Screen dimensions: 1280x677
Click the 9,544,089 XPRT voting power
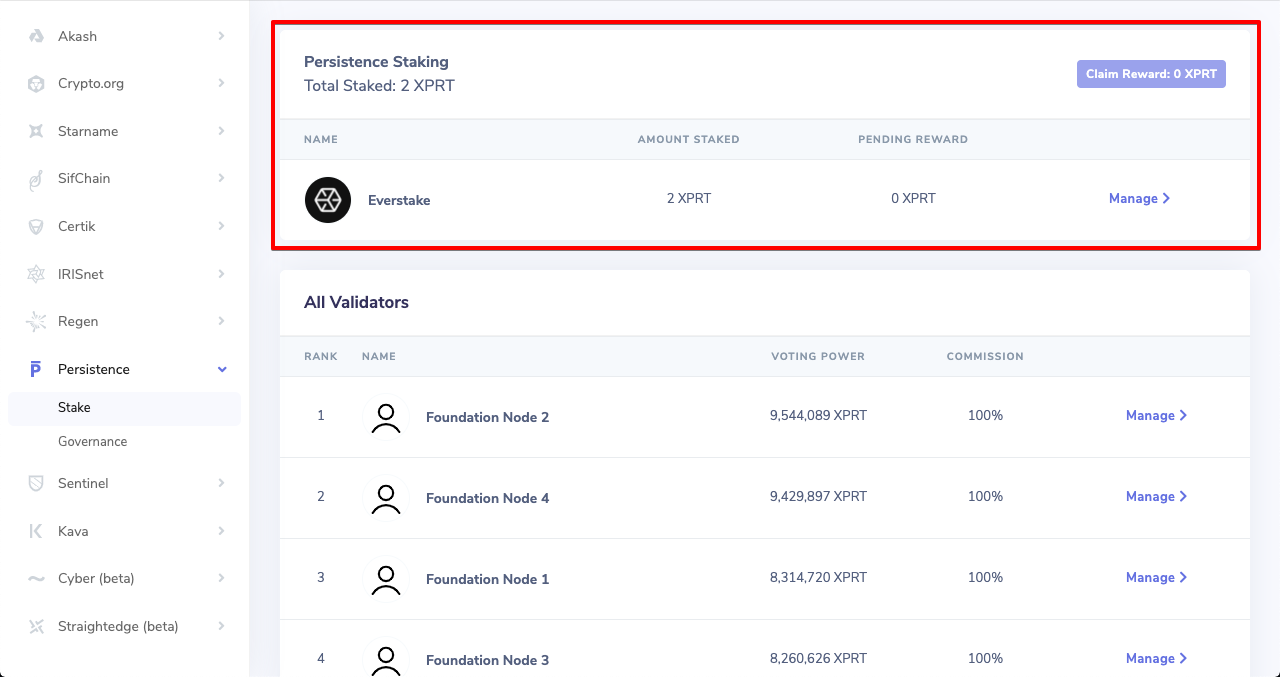818,415
